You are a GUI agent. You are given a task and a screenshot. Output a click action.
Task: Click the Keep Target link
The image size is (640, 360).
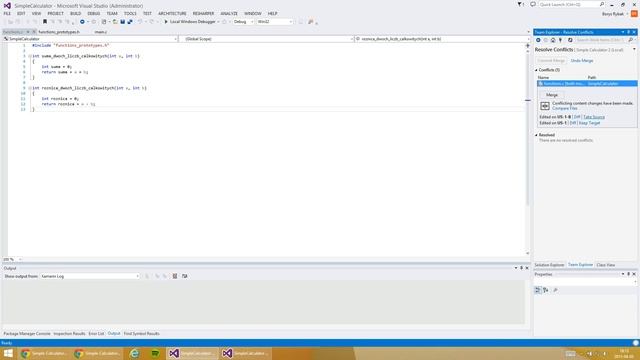pyautogui.click(x=589, y=123)
